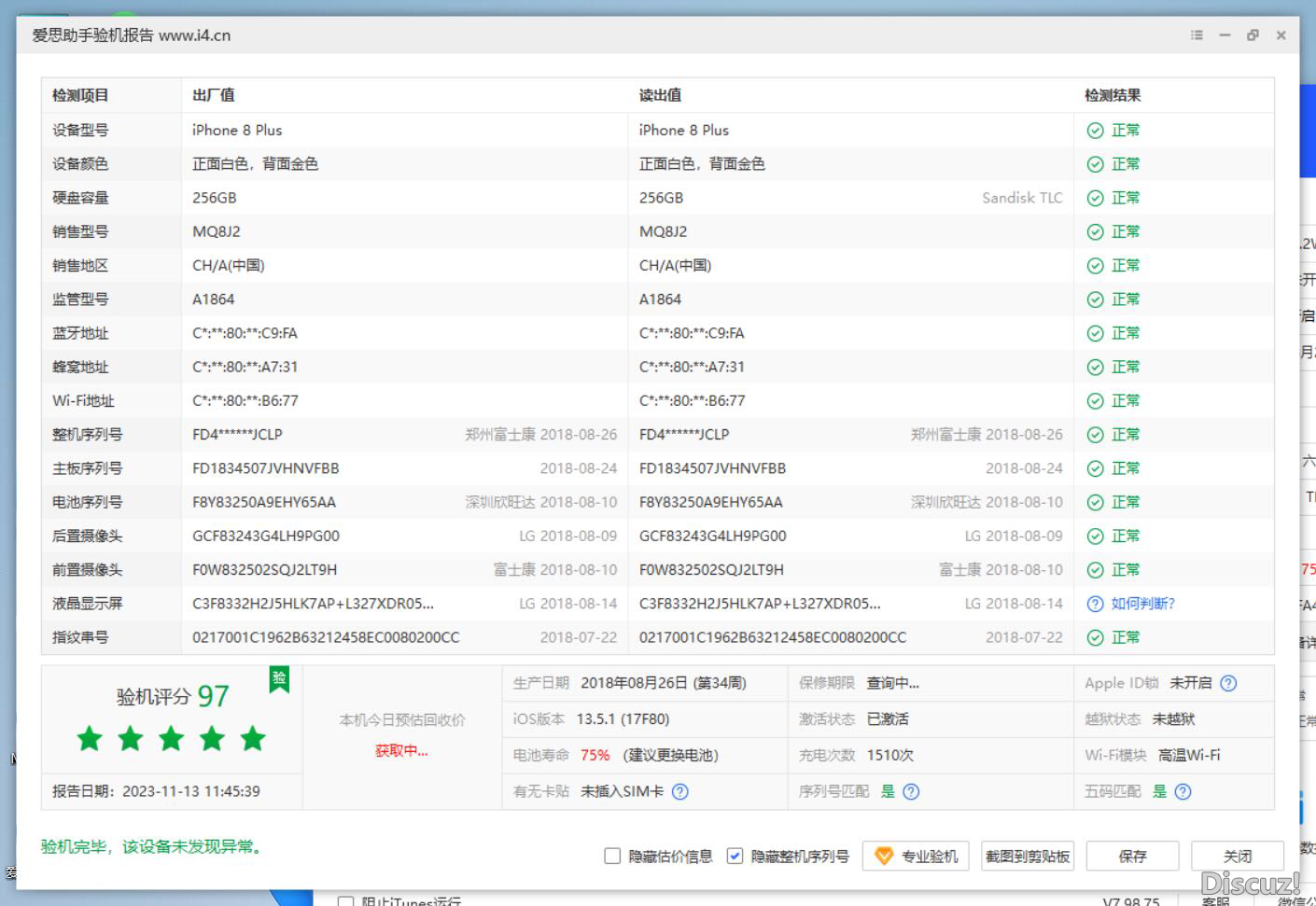Screen dimensions: 1316x906
Task: Click factory front camera serial F0W832502SQJ2LT9H
Action: [x=265, y=569]
